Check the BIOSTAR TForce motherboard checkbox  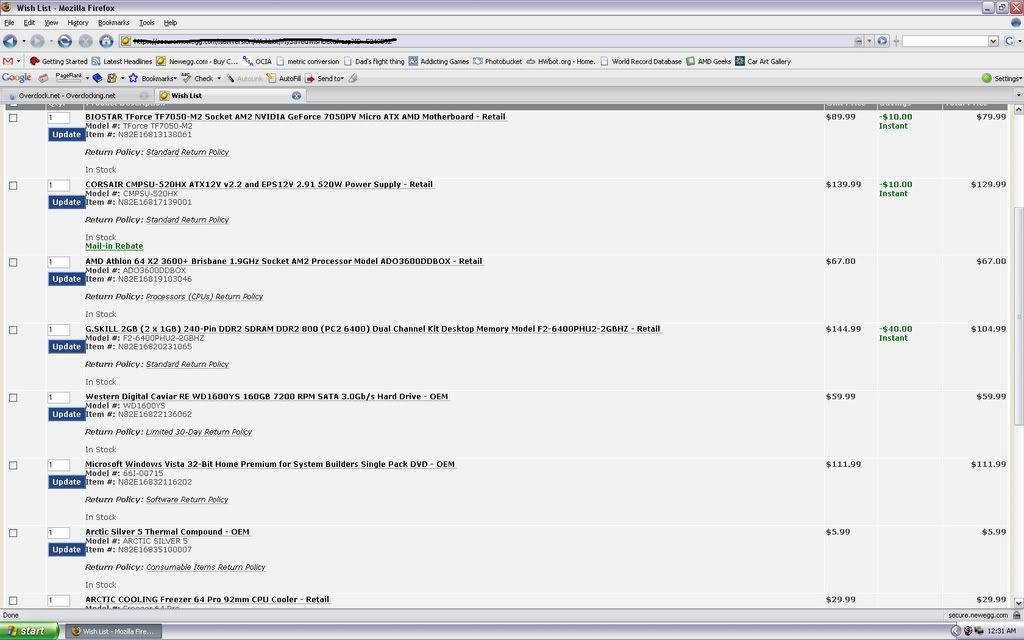(x=13, y=118)
